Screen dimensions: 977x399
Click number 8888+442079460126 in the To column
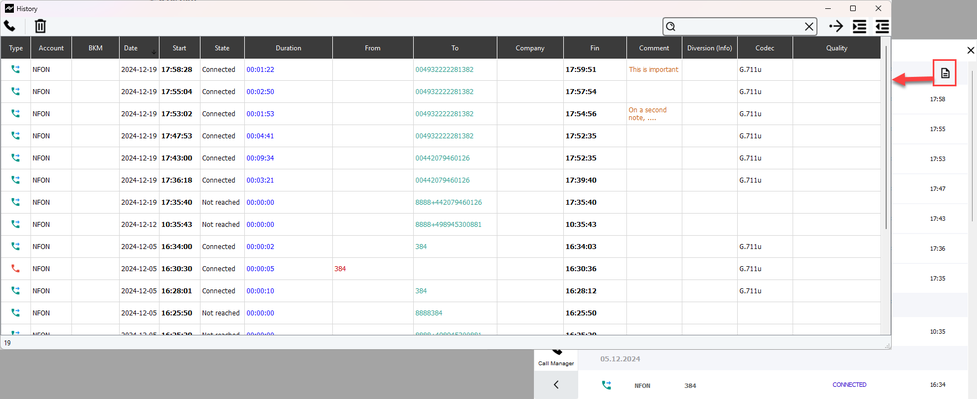pyautogui.click(x=449, y=202)
